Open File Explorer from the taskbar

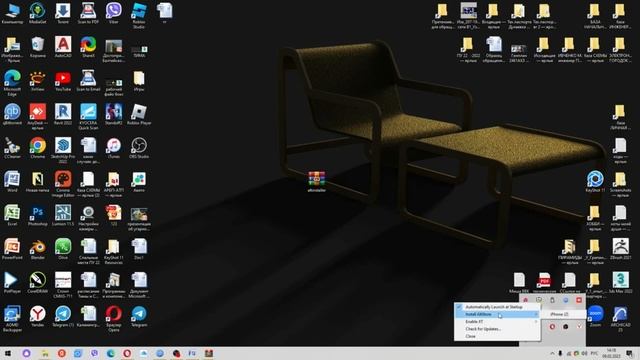(45, 353)
